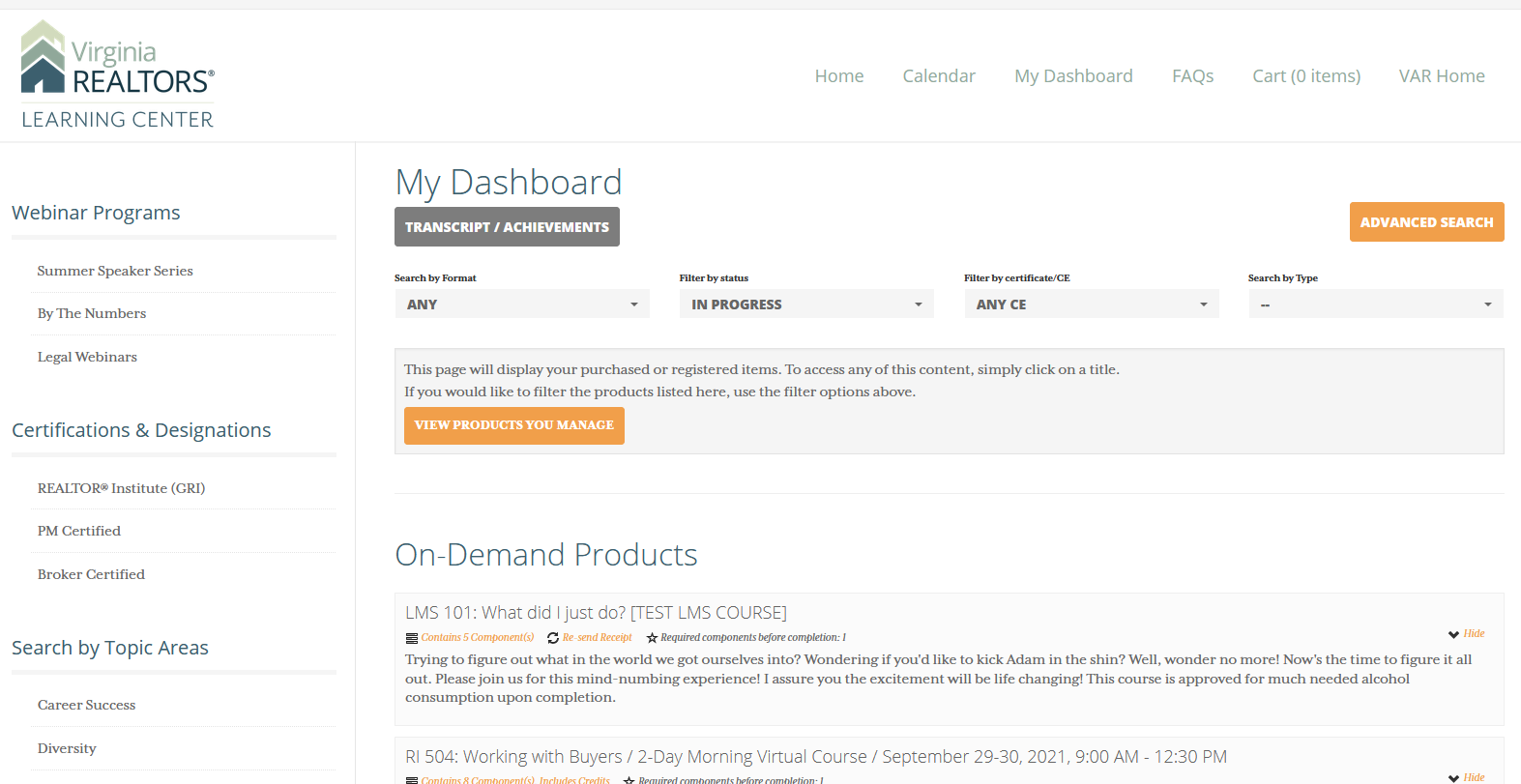This screenshot has width=1521, height=784.
Task: Open the Filter by certificate/CE dropdown
Action: (1092, 305)
